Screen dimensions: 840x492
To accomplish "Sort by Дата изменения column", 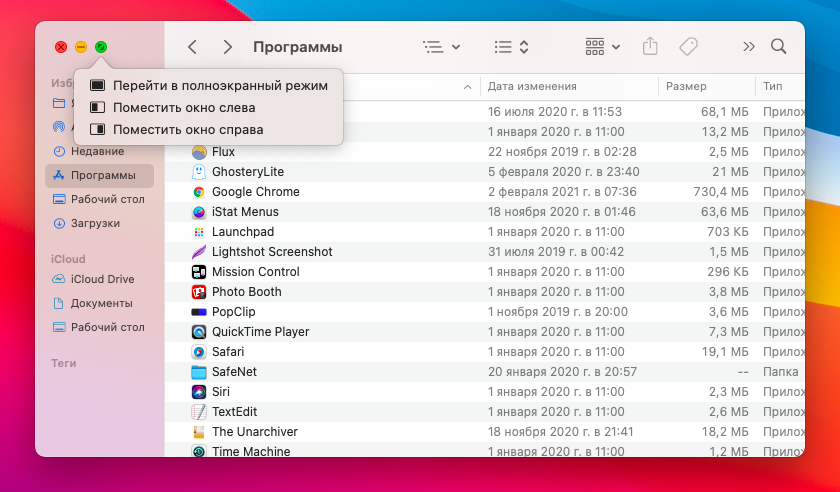I will pyautogui.click(x=569, y=86).
